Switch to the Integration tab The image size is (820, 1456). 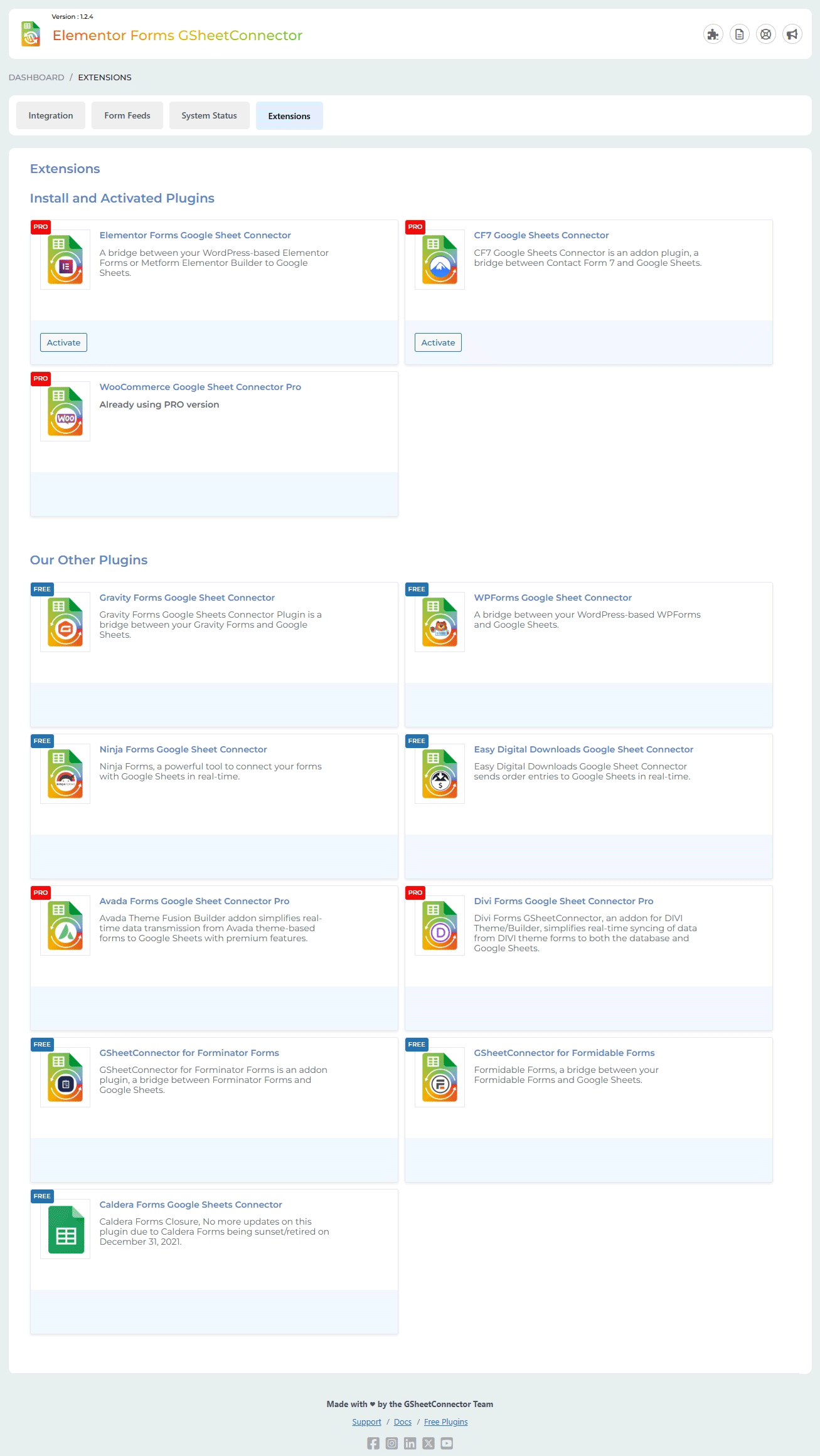[51, 115]
